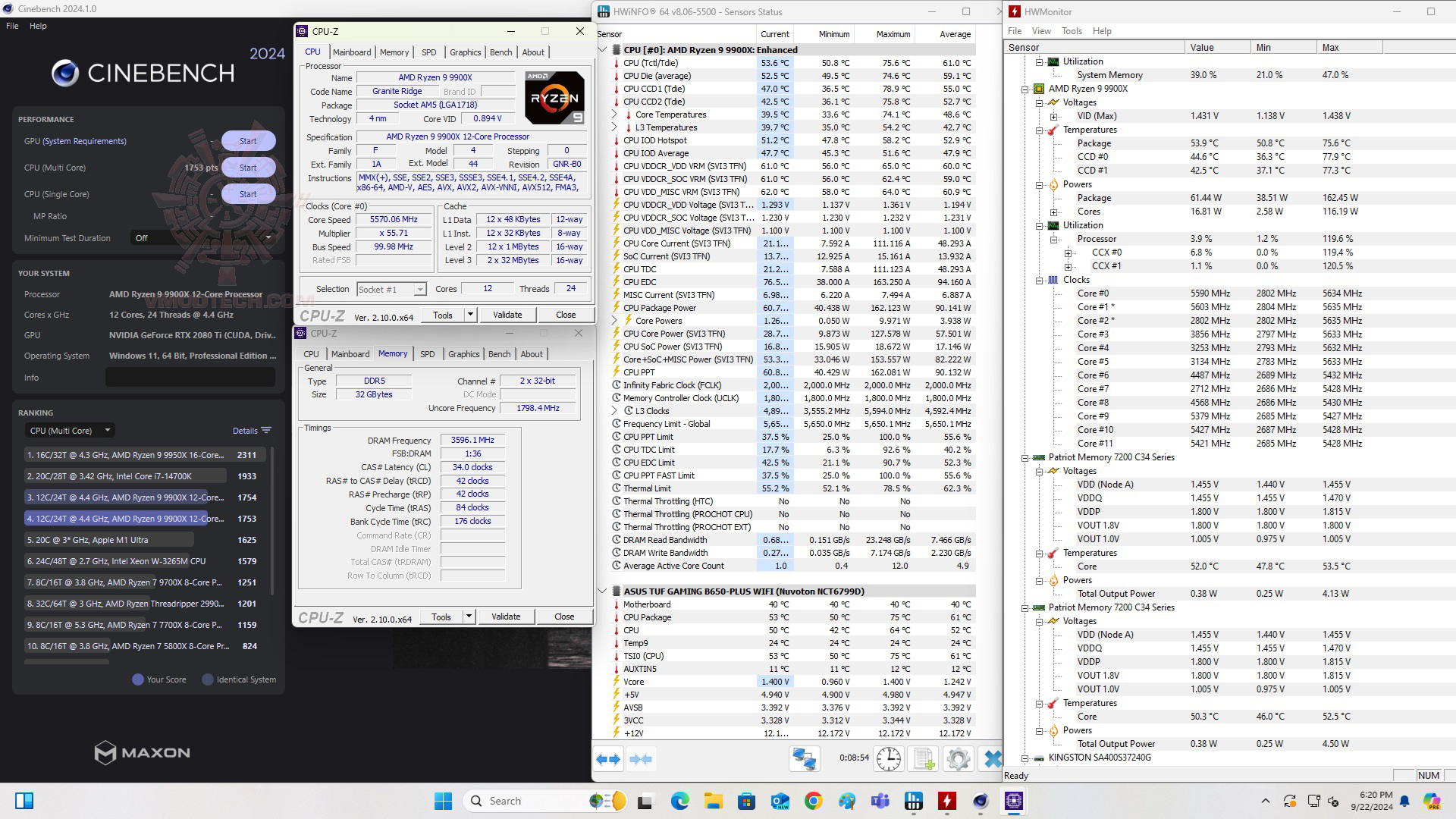Viewport: 1456px width, 819px height.
Task: Click Validate button in upper CPU-Z
Action: pyautogui.click(x=507, y=315)
